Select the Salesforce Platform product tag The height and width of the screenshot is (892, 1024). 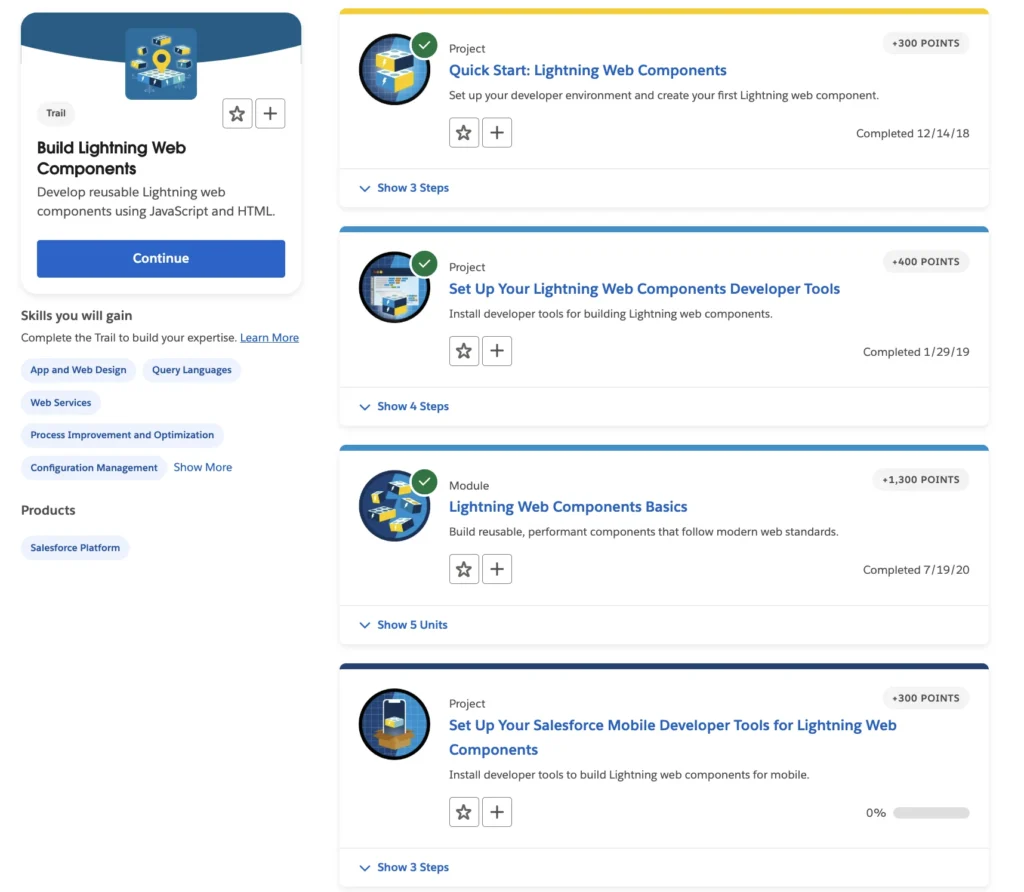point(75,548)
